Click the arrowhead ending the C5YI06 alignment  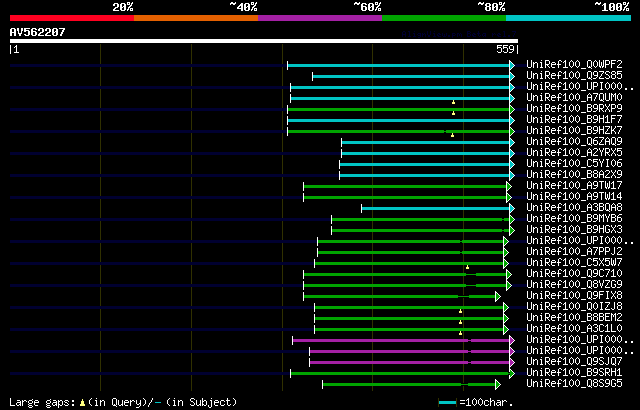click(x=512, y=164)
